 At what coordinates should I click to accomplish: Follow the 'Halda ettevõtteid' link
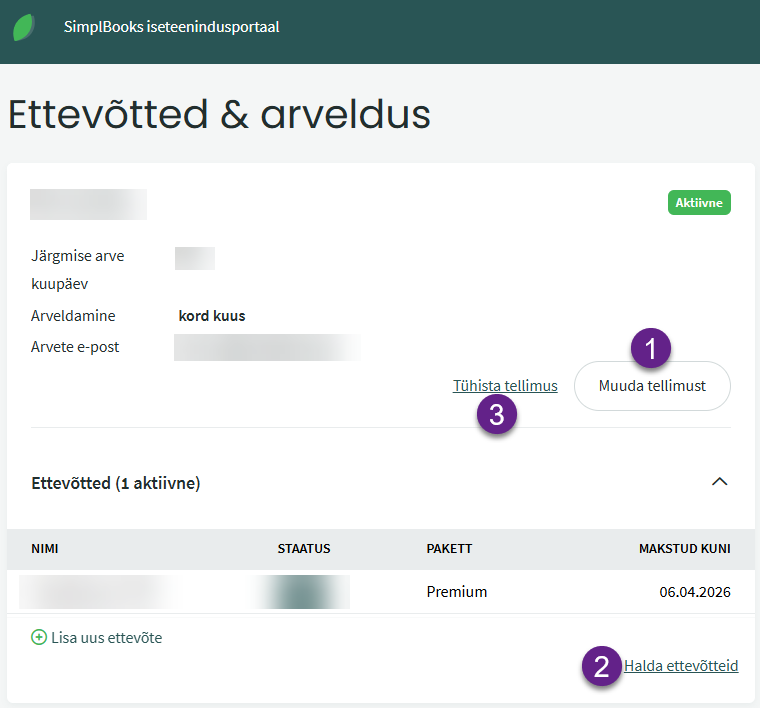681,666
